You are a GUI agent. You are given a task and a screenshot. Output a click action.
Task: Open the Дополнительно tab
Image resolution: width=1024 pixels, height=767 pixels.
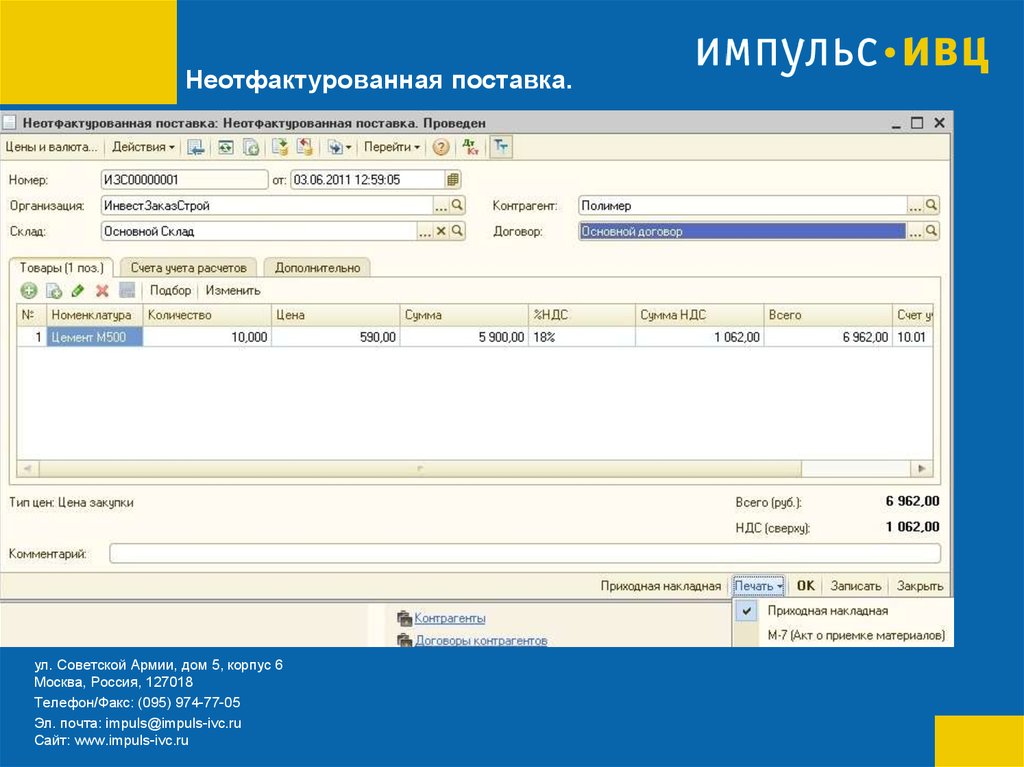coord(318,268)
